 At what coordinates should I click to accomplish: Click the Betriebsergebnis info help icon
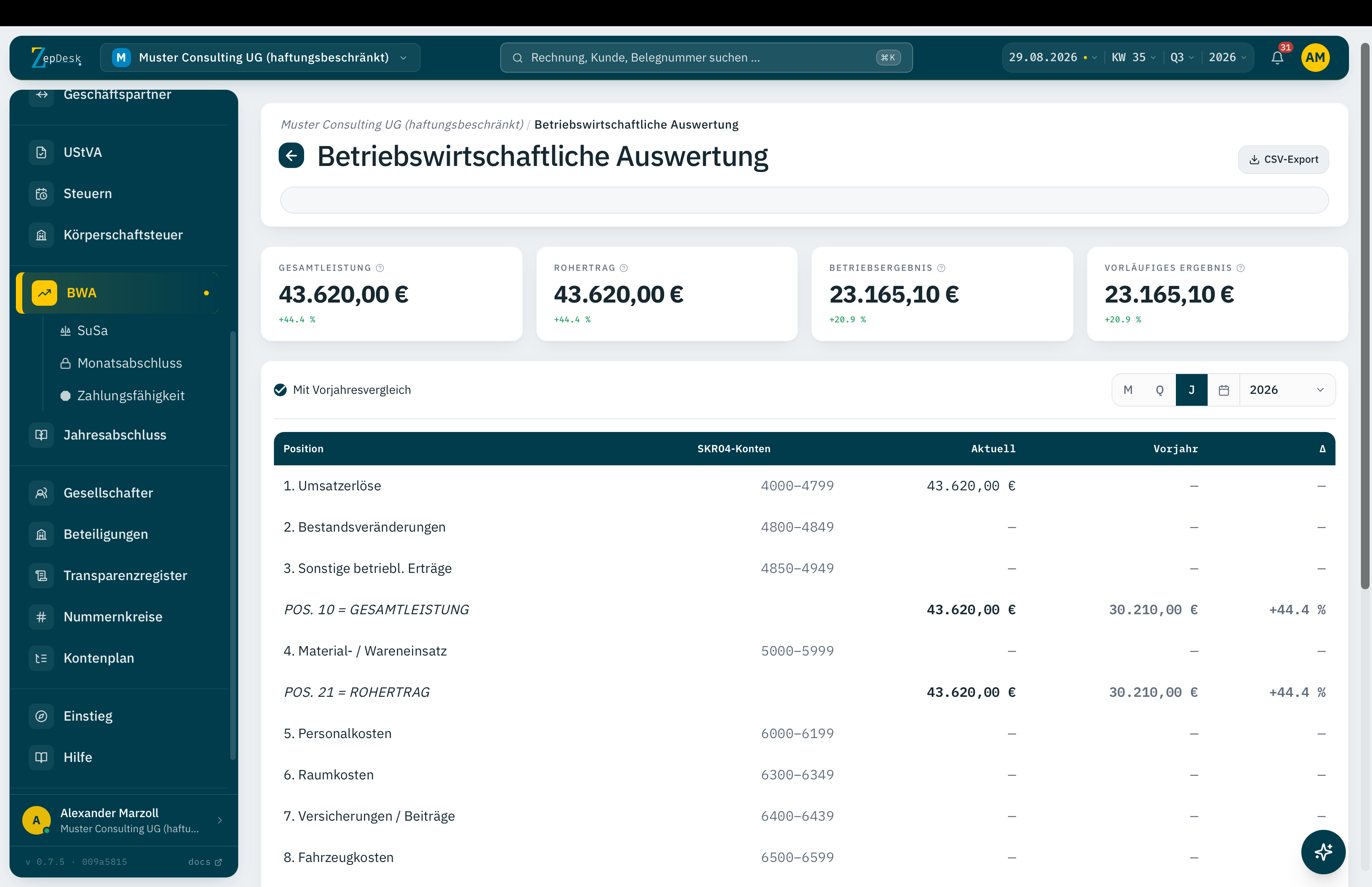(941, 268)
